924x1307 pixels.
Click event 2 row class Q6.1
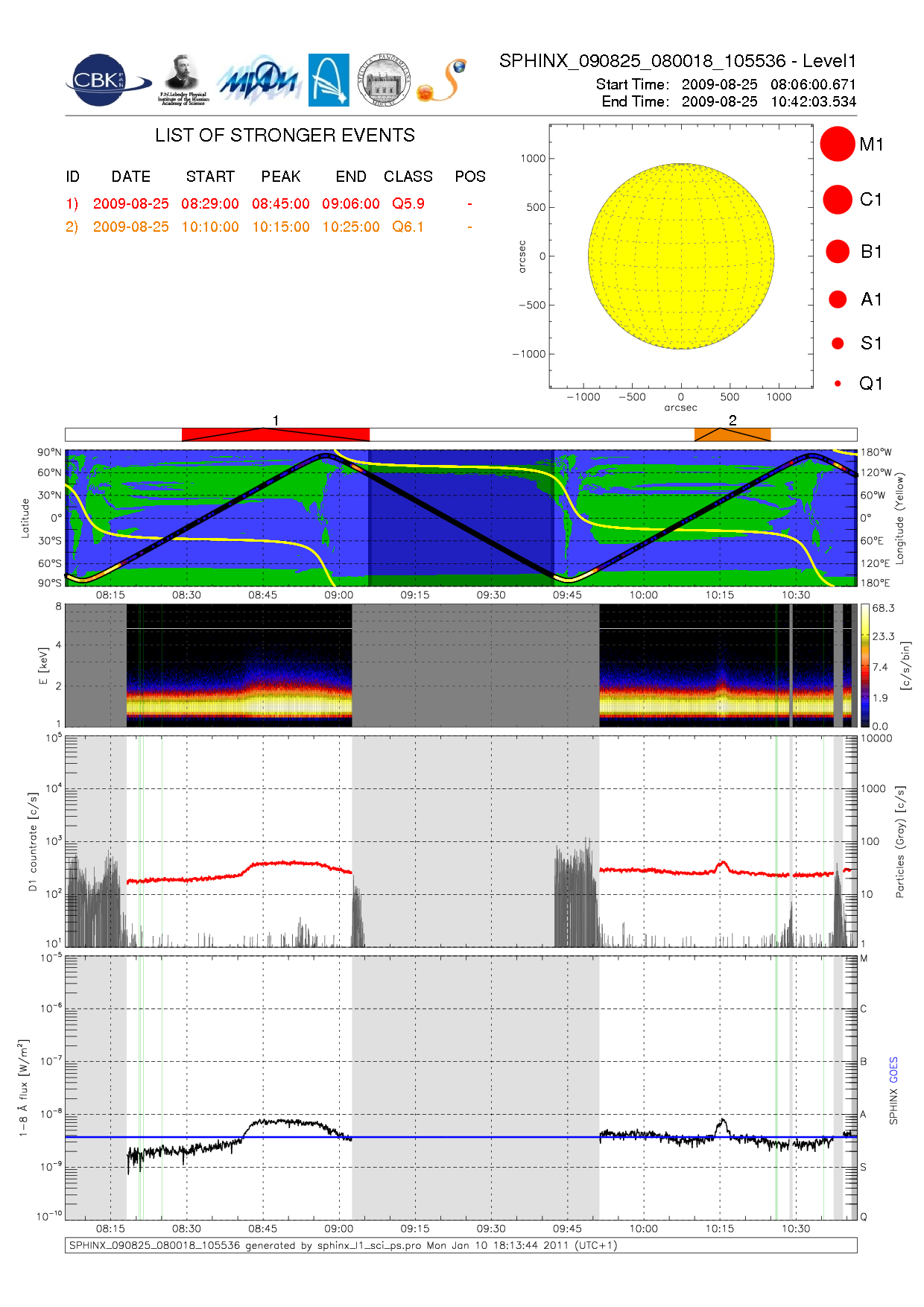(x=408, y=227)
